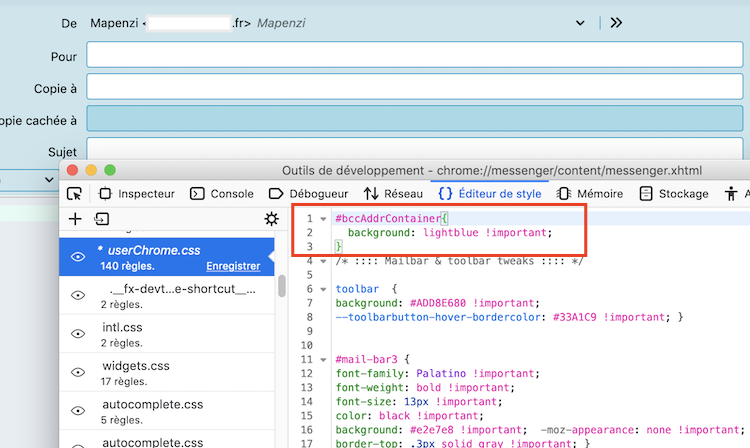Click the import style sheet icon
The width and height of the screenshot is (750, 448).
(101, 219)
